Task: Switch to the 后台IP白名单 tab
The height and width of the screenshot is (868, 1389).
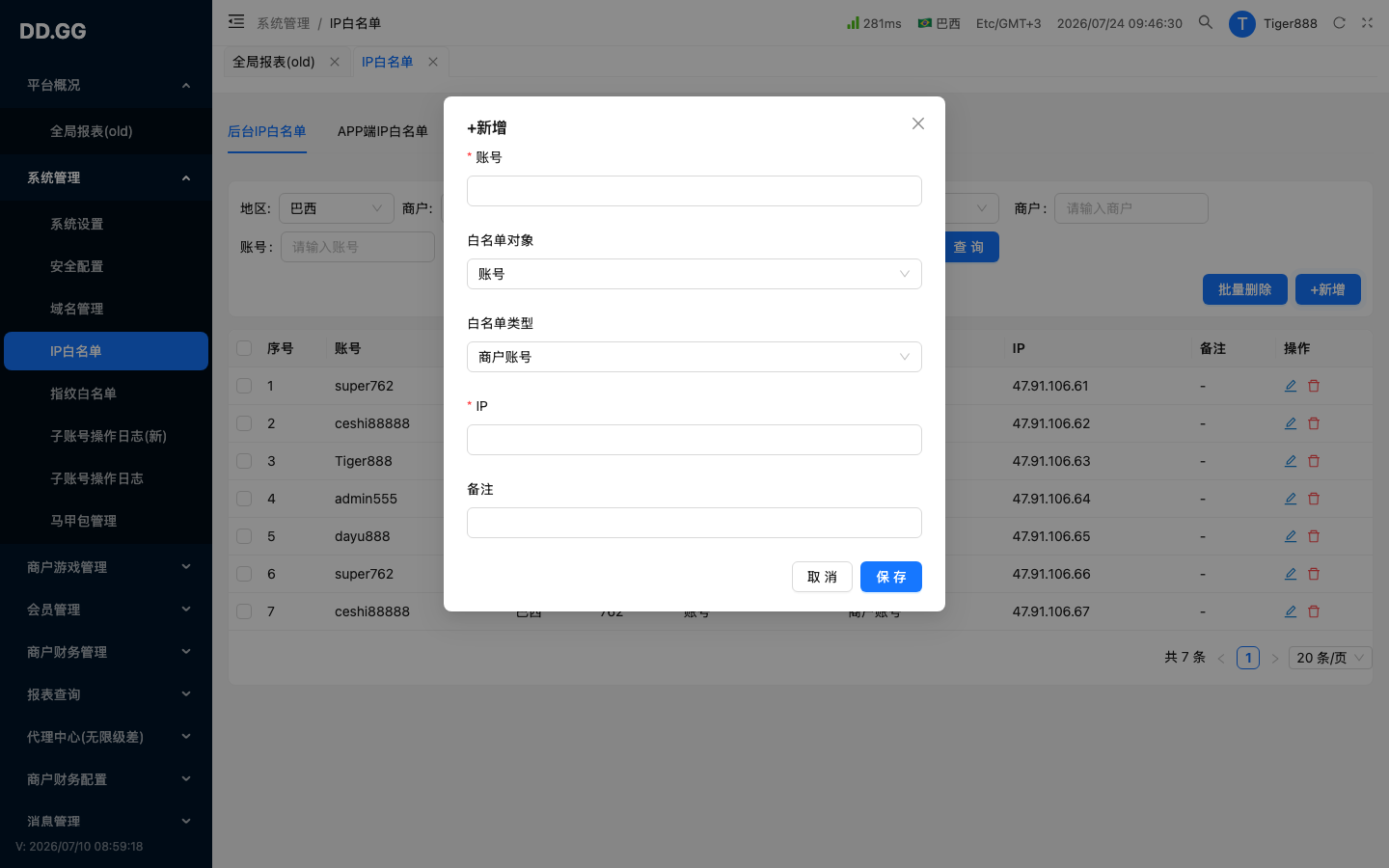Action: click(267, 131)
